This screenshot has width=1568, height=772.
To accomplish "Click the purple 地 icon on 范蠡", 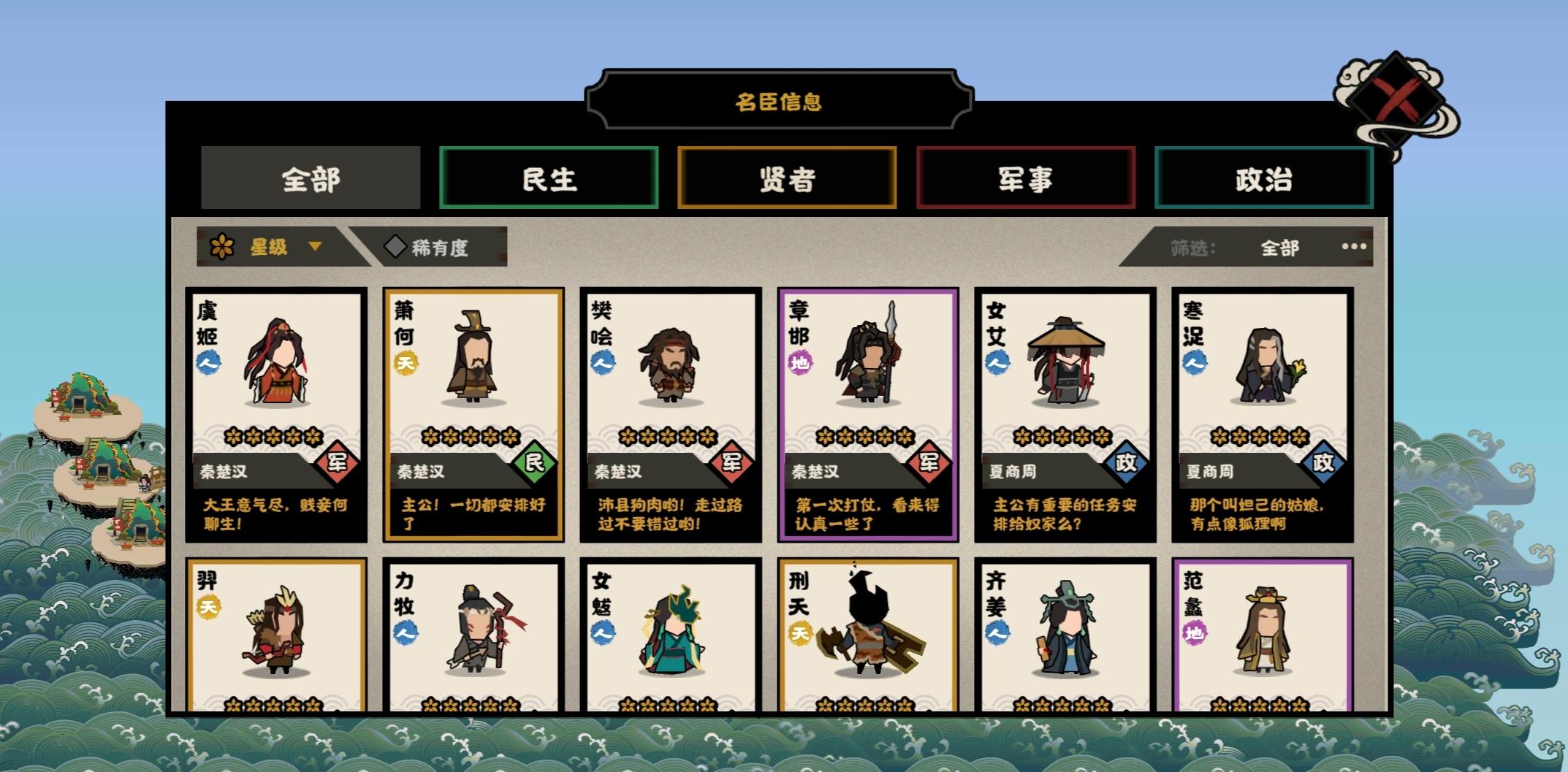I will (x=1194, y=632).
